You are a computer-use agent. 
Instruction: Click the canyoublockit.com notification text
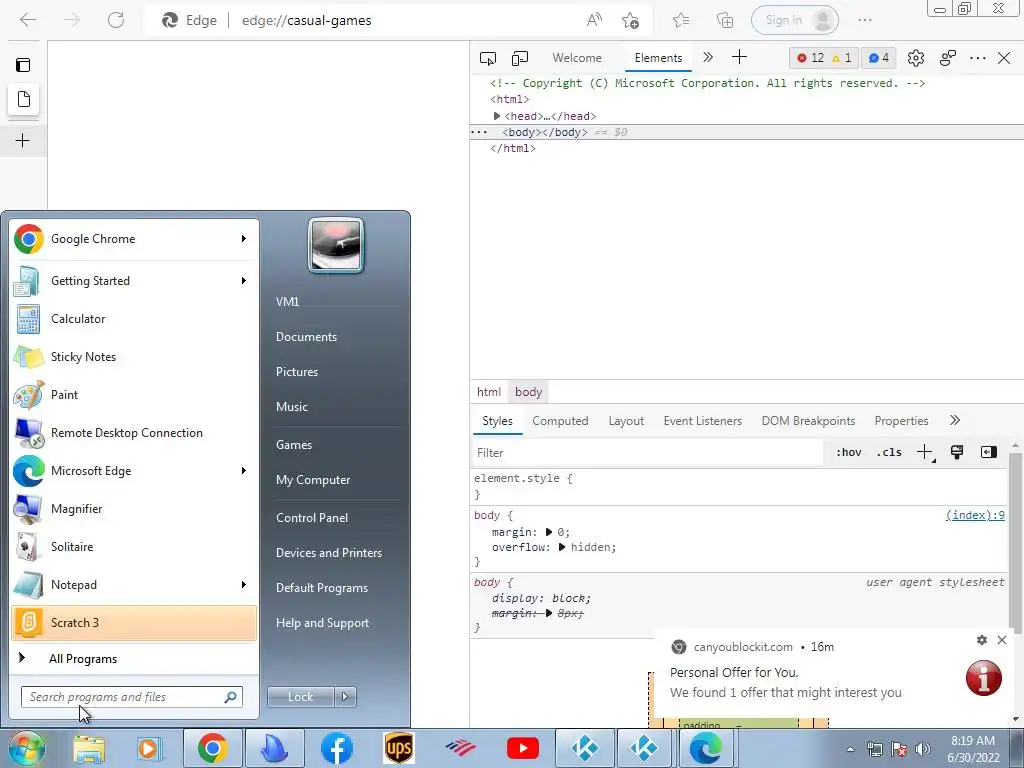coord(743,647)
